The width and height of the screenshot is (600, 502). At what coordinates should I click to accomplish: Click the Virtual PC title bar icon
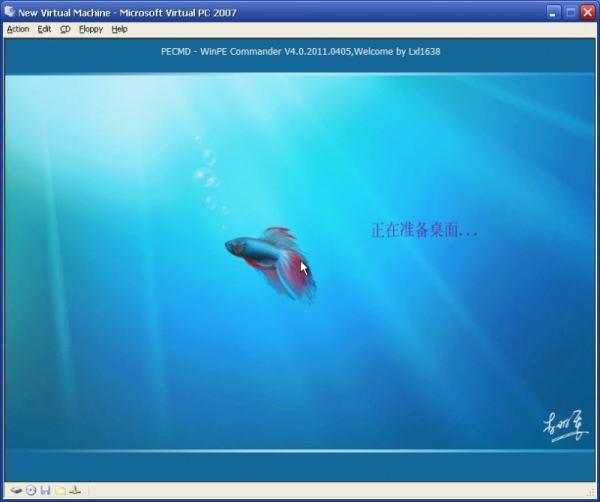(x=9, y=11)
